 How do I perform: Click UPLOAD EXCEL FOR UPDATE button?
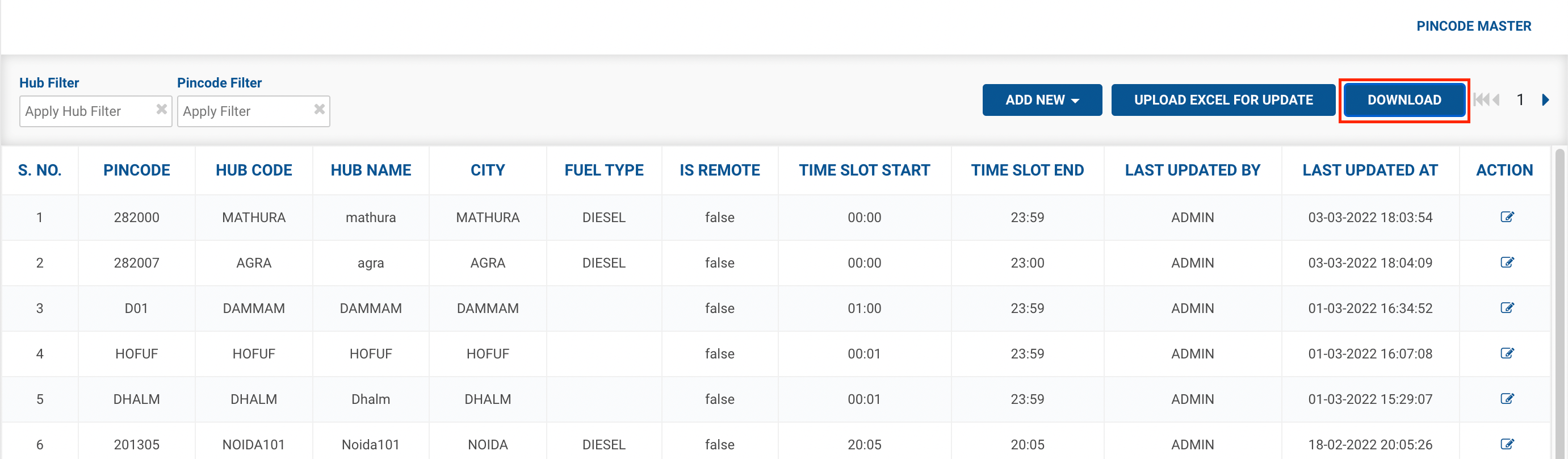[1223, 100]
